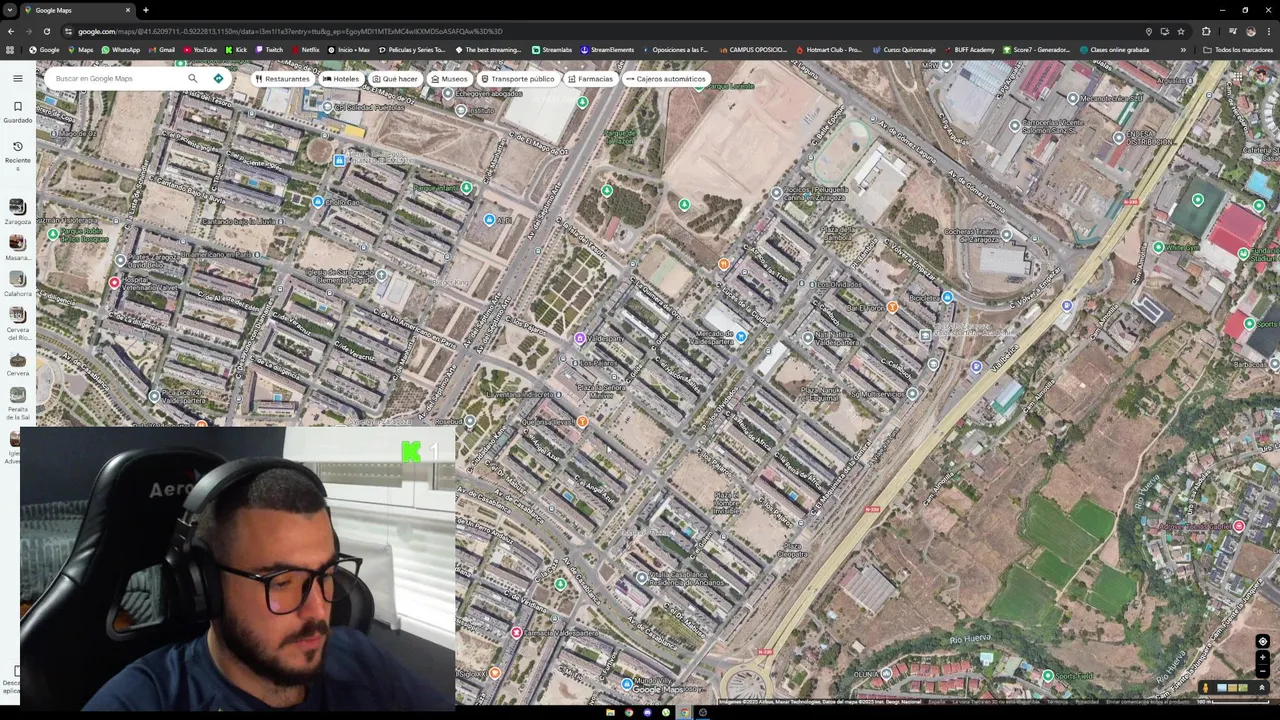Select the Cajeros automáticos chip

(666, 79)
